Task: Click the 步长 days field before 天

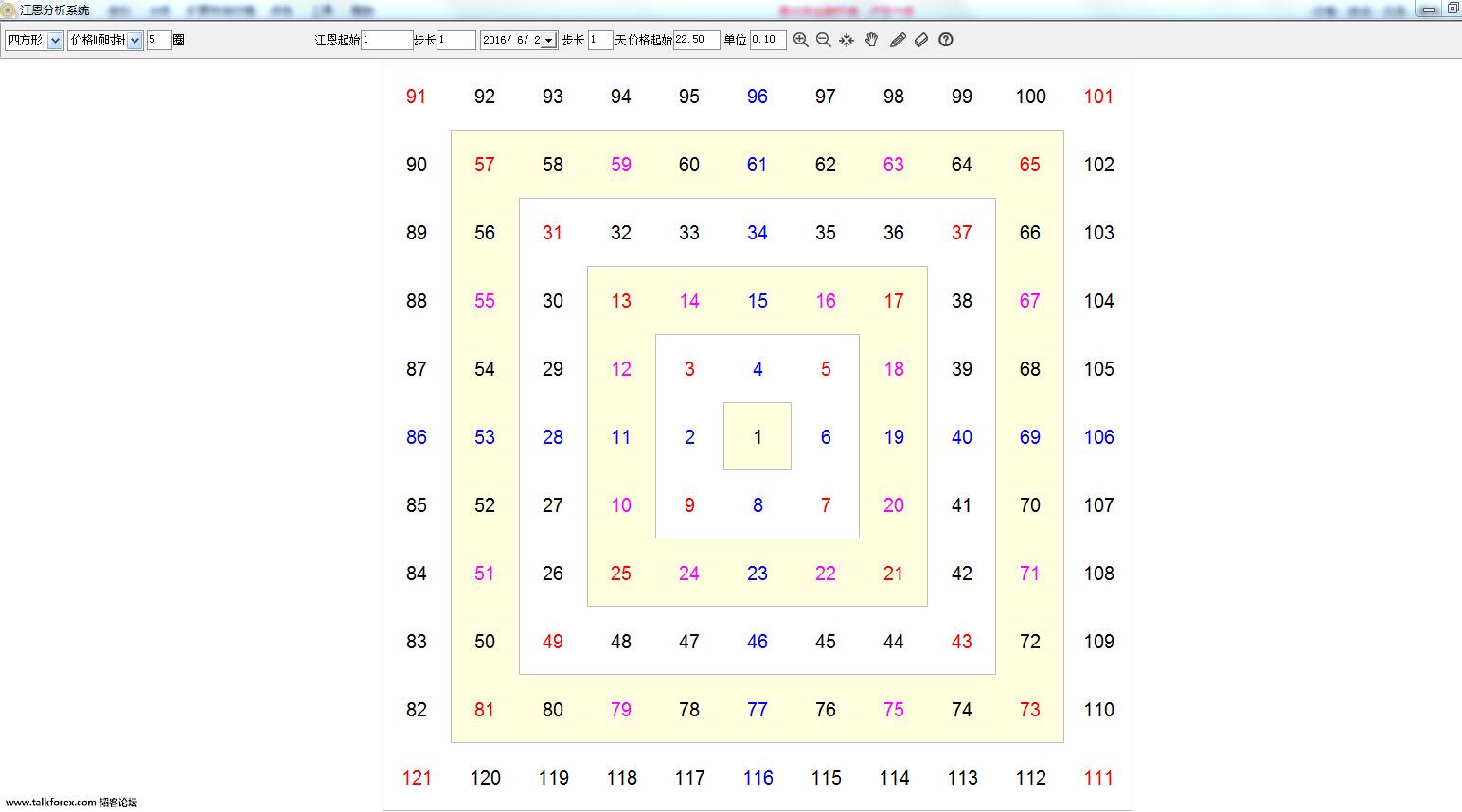Action: click(600, 41)
